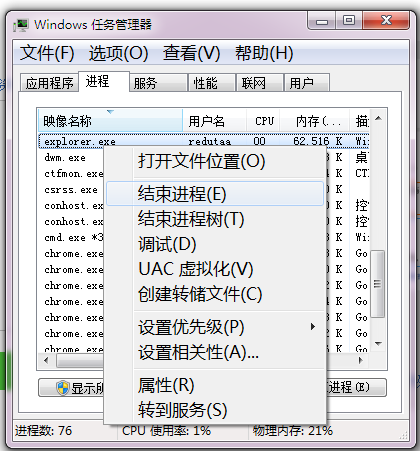The width and height of the screenshot is (420, 451).
Task: Switch to the 服务 tab
Action: 158,83
